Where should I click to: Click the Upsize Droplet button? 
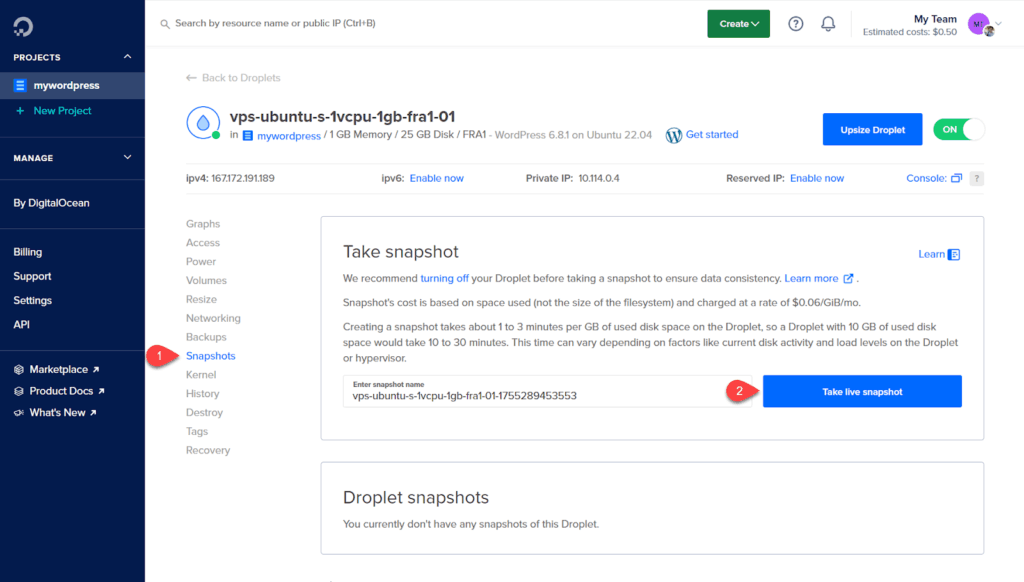(872, 129)
